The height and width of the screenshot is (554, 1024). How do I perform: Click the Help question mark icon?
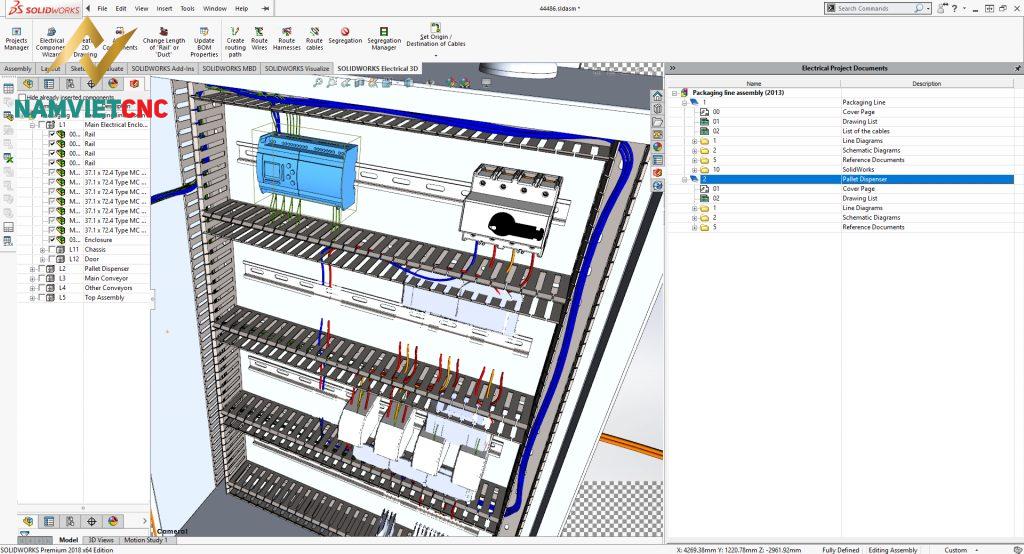coord(954,8)
